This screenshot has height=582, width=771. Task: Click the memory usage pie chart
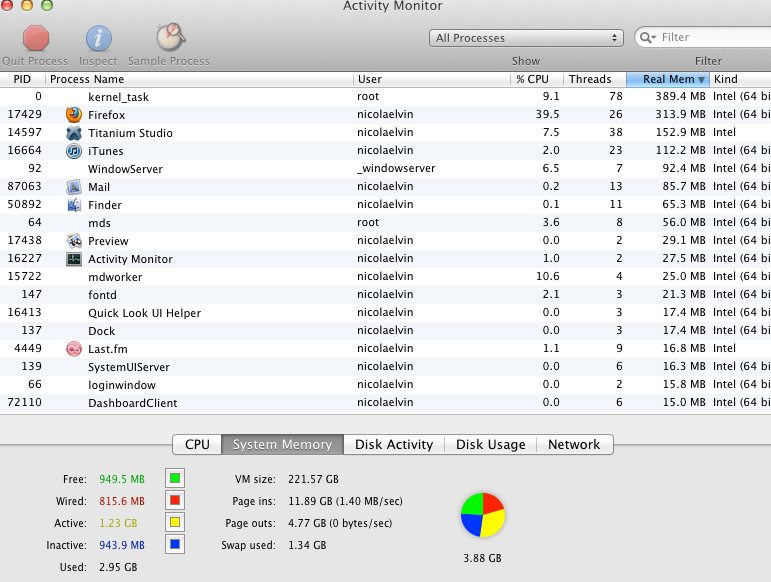483,515
